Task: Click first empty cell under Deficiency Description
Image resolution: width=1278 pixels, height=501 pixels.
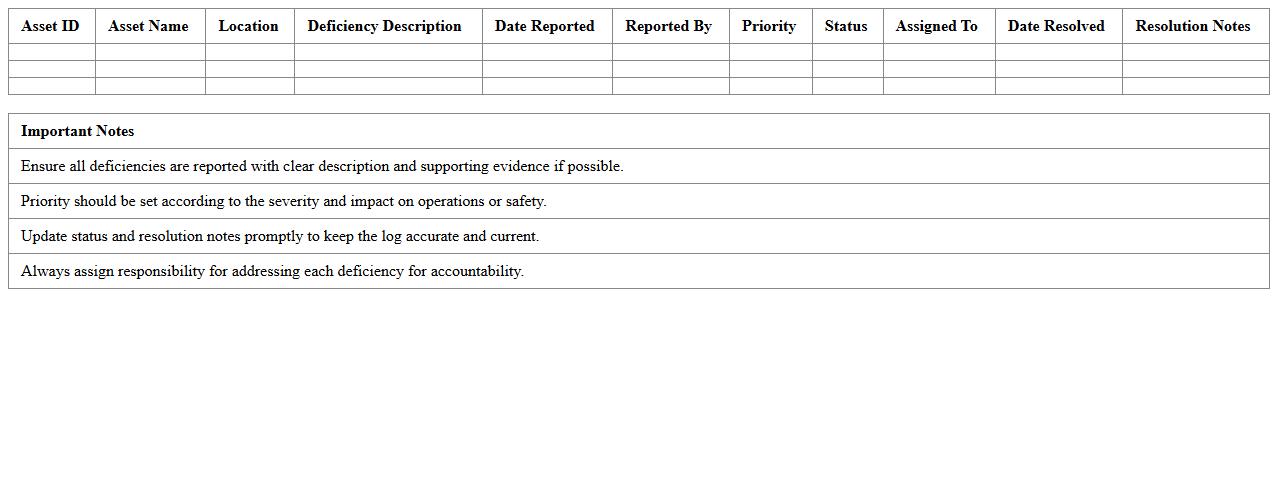Action: [x=388, y=52]
